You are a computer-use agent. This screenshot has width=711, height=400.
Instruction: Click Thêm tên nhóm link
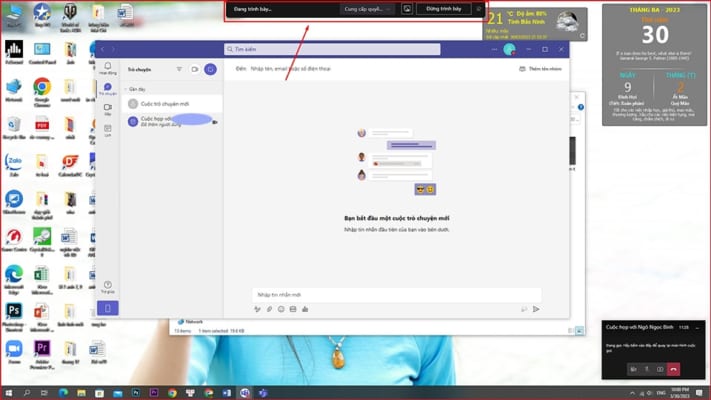click(541, 69)
